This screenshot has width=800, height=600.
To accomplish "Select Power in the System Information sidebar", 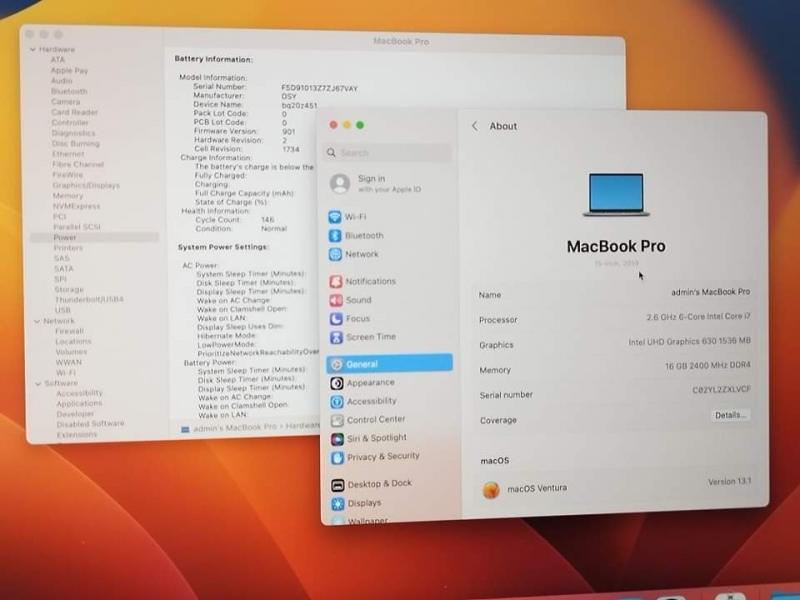I will tap(65, 238).
